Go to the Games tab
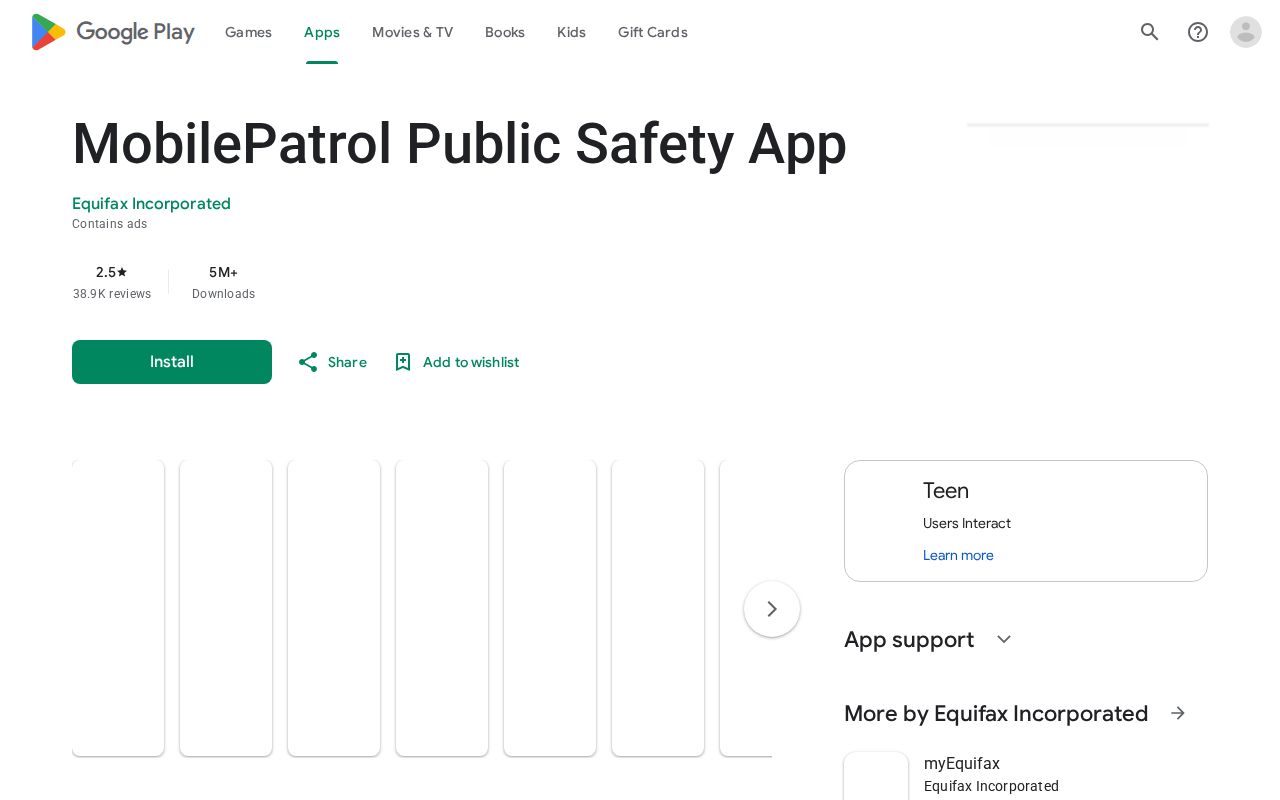 pyautogui.click(x=248, y=32)
